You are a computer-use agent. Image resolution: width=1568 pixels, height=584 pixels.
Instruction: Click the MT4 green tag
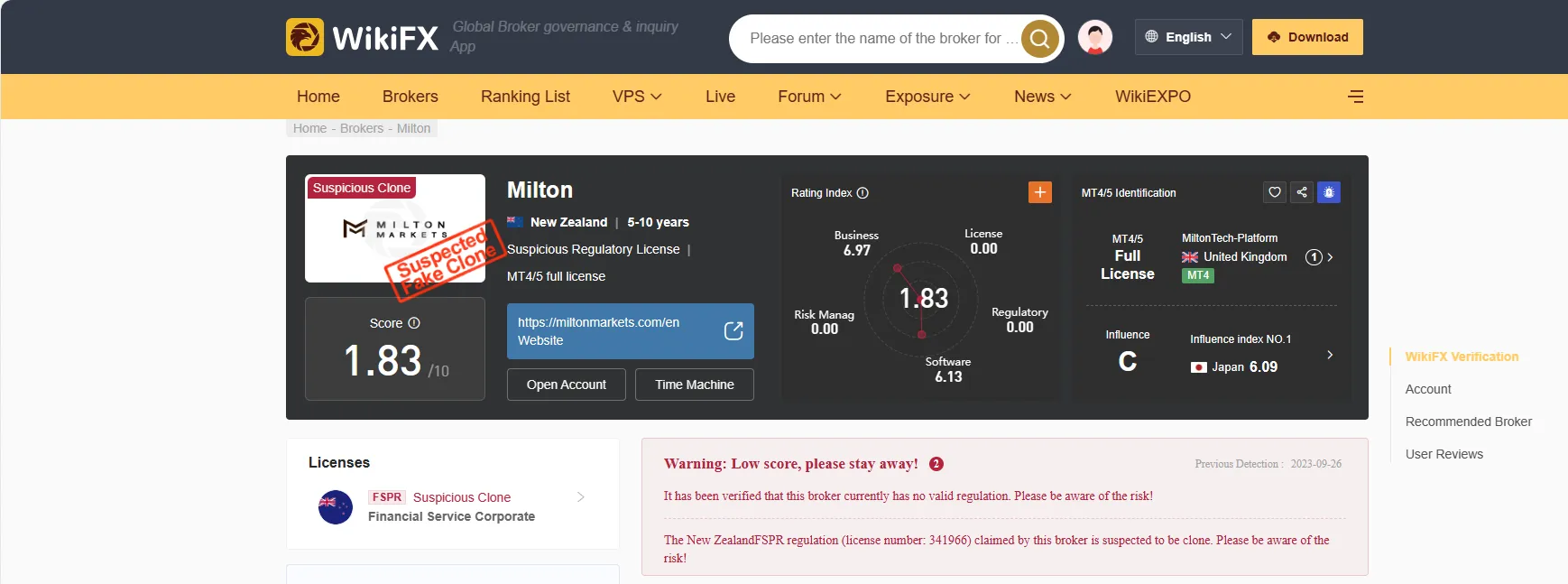pos(1198,275)
